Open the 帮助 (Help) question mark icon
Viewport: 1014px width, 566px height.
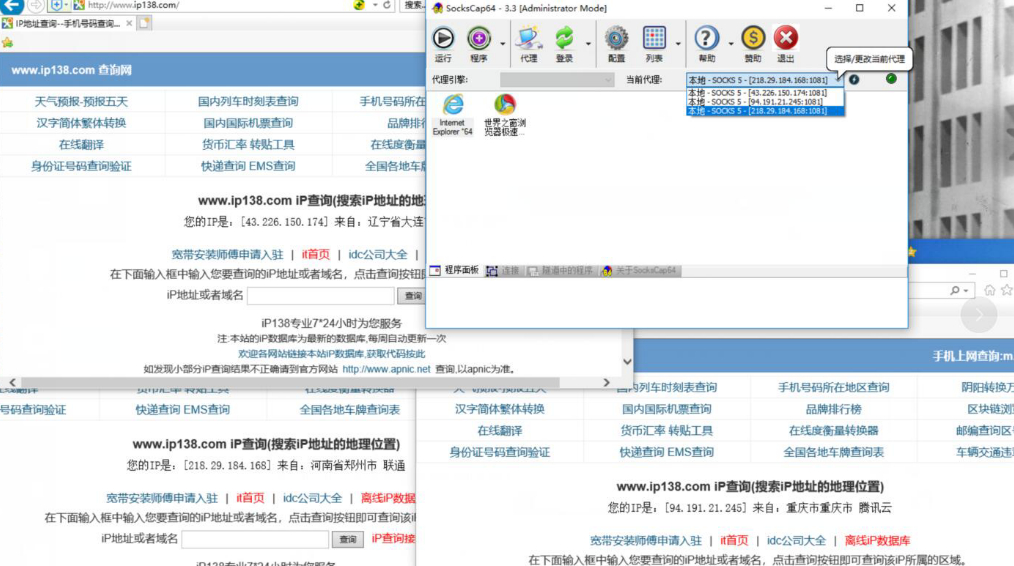[x=706, y=38]
